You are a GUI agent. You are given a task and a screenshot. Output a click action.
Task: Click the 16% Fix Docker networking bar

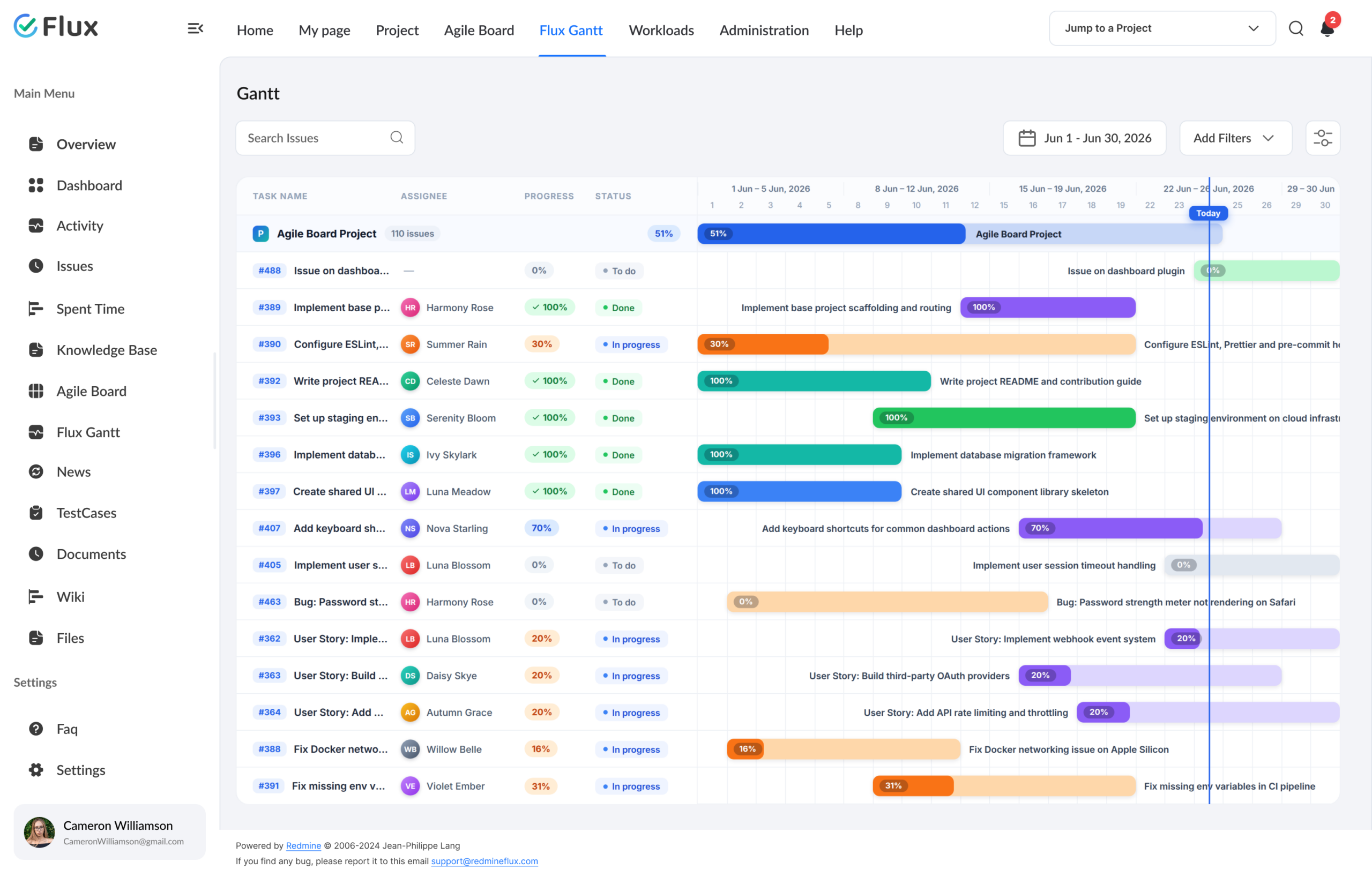click(x=843, y=749)
